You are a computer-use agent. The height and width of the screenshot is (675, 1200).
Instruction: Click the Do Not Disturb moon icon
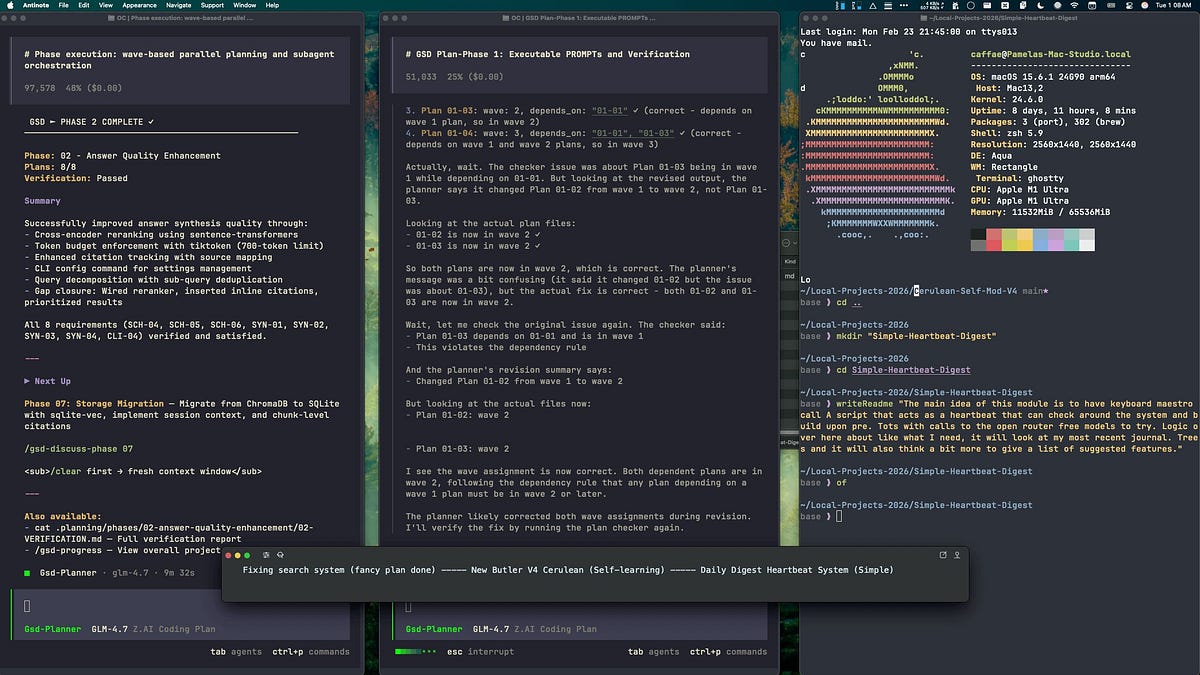pyautogui.click(x=1040, y=5)
